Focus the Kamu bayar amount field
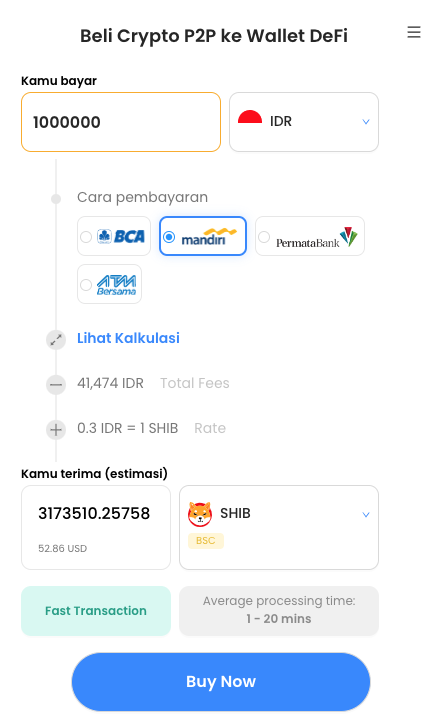 coord(121,122)
